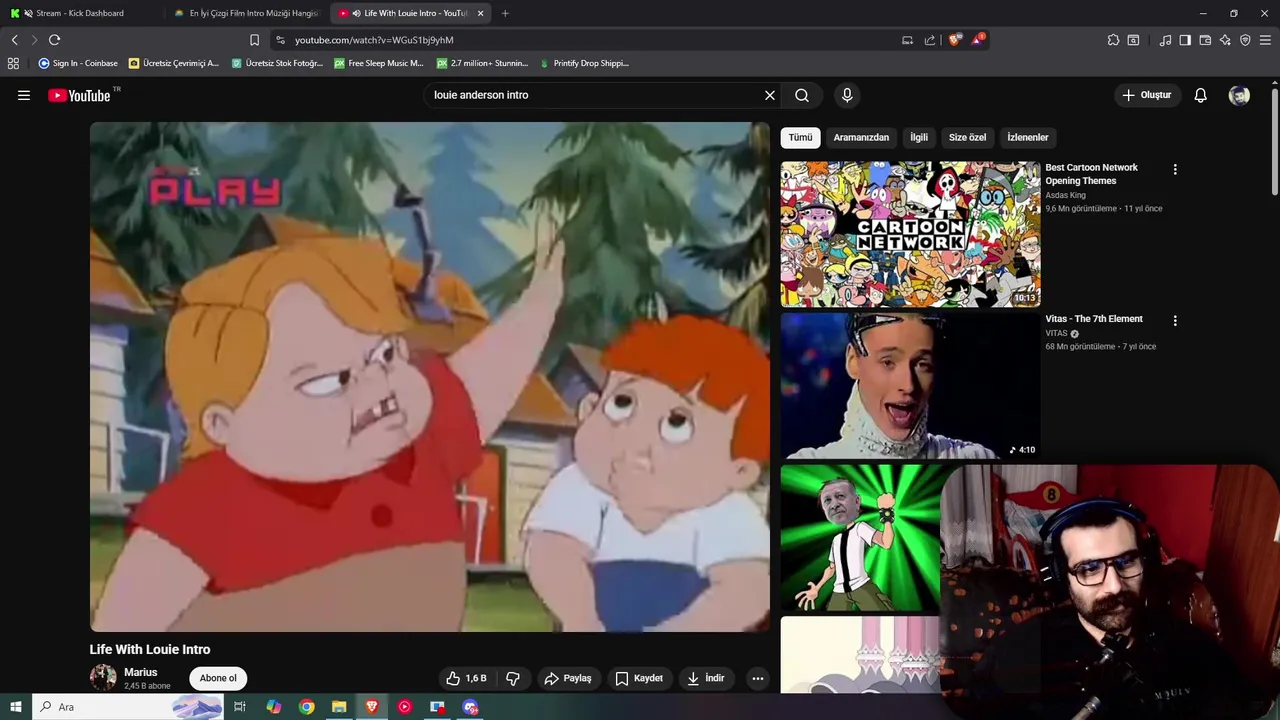This screenshot has height=720, width=1280.
Task: Click the picture-in-picture icon in the address bar
Action: tap(907, 40)
